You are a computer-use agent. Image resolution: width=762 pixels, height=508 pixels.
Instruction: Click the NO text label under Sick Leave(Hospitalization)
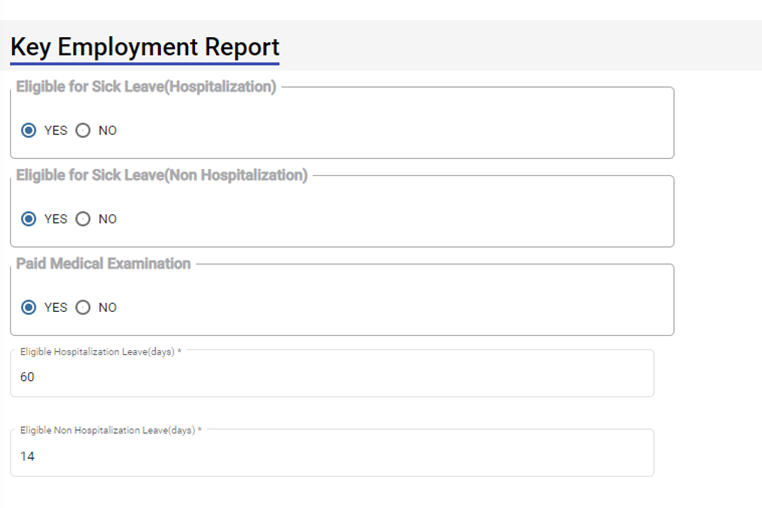[107, 130]
